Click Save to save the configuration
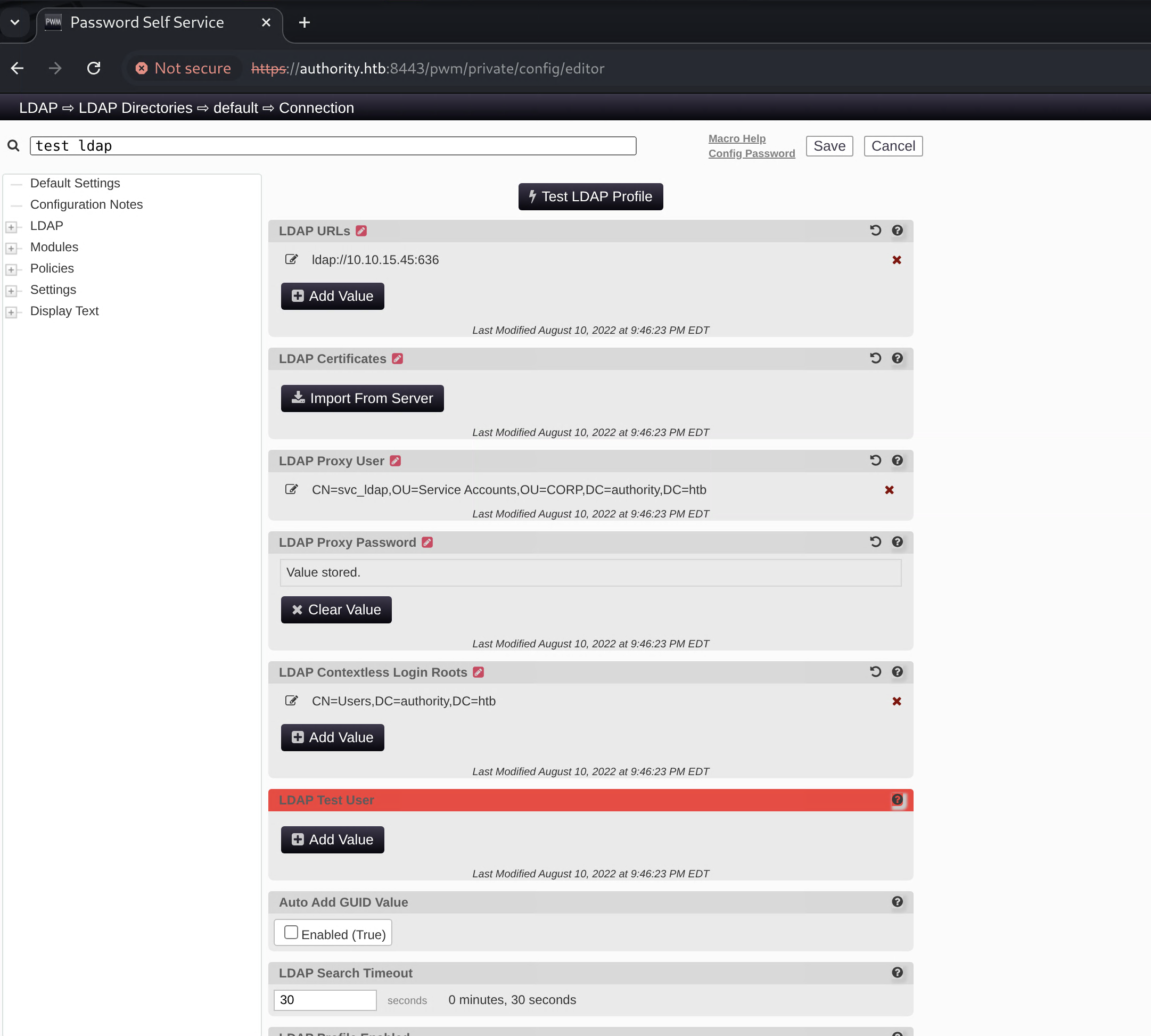1151x1036 pixels. (829, 146)
